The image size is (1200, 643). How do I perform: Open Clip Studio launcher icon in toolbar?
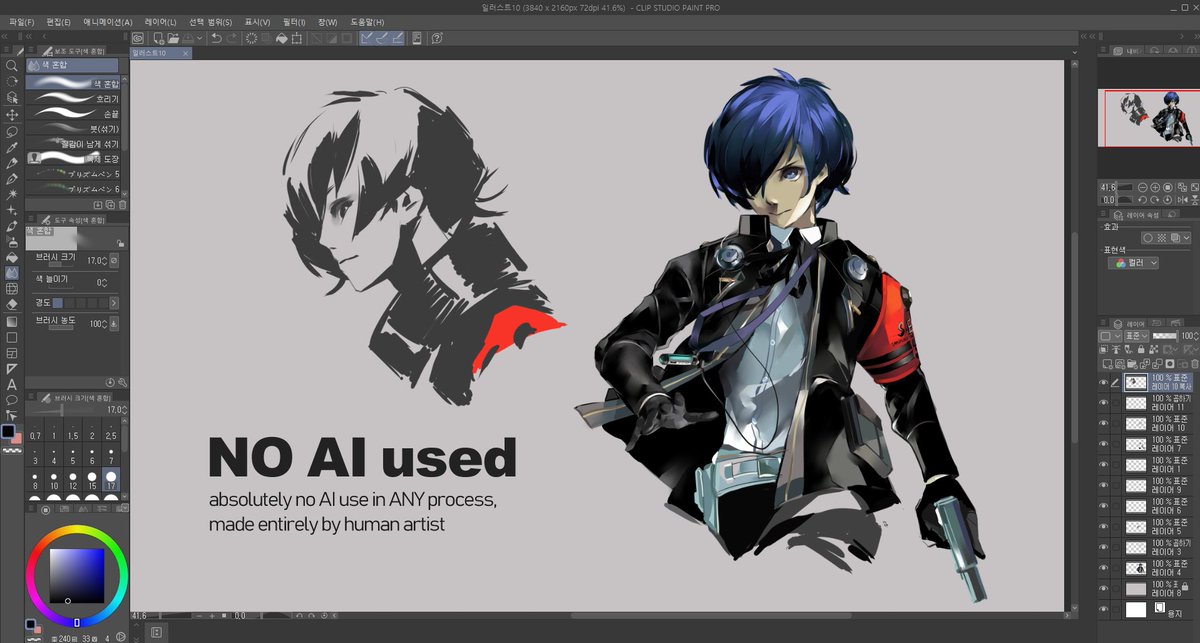pos(138,38)
